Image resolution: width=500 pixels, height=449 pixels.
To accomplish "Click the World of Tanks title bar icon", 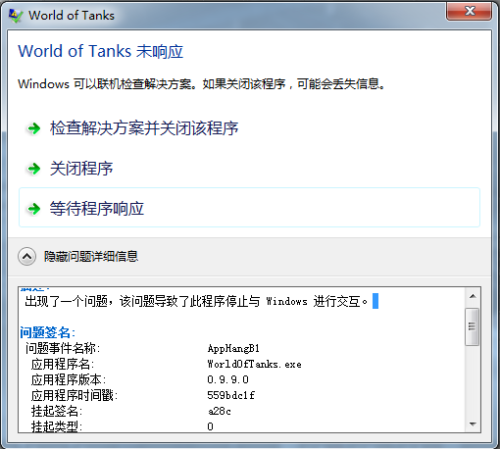I will point(16,16).
